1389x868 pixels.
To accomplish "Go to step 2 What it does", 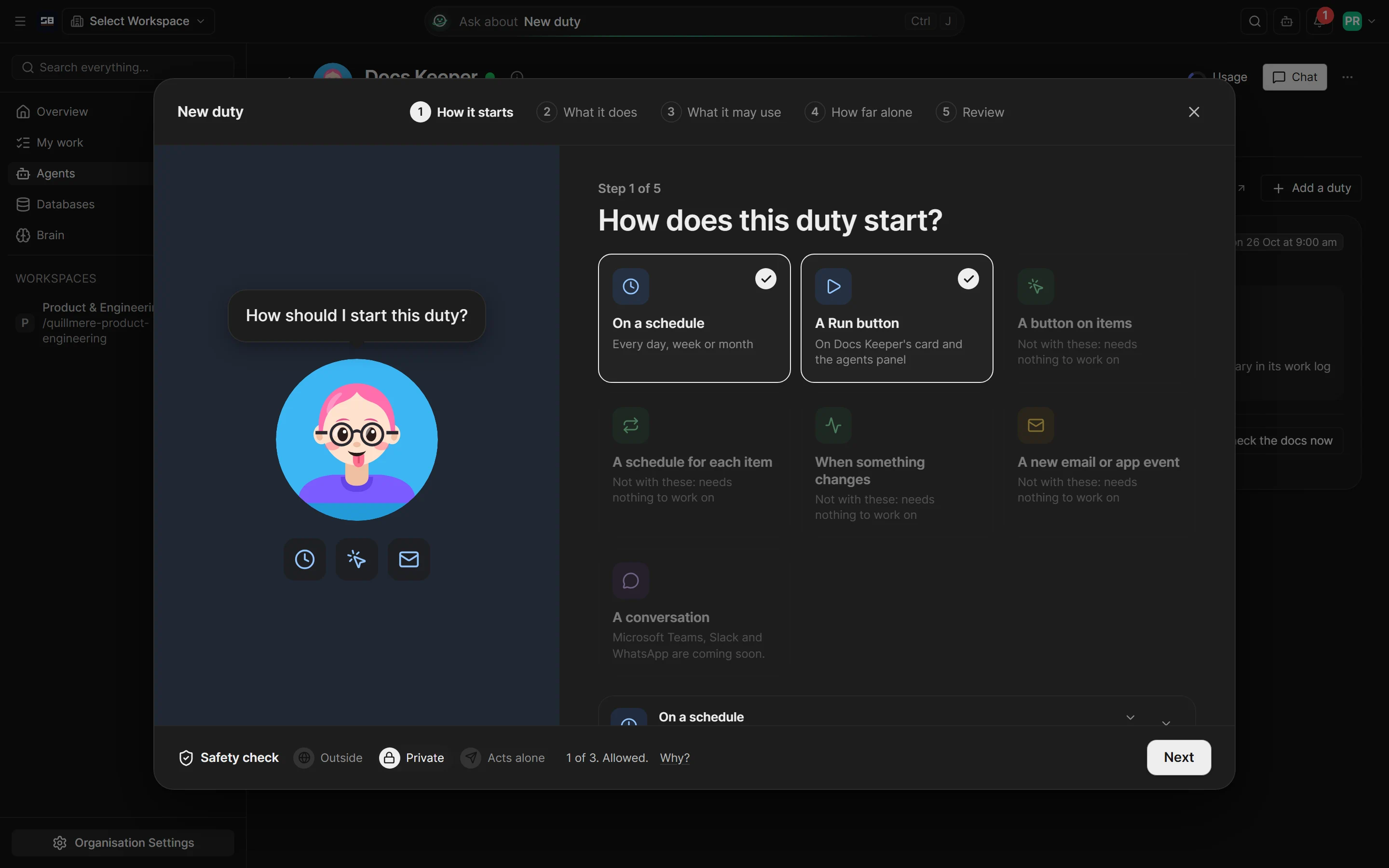I will [586, 112].
